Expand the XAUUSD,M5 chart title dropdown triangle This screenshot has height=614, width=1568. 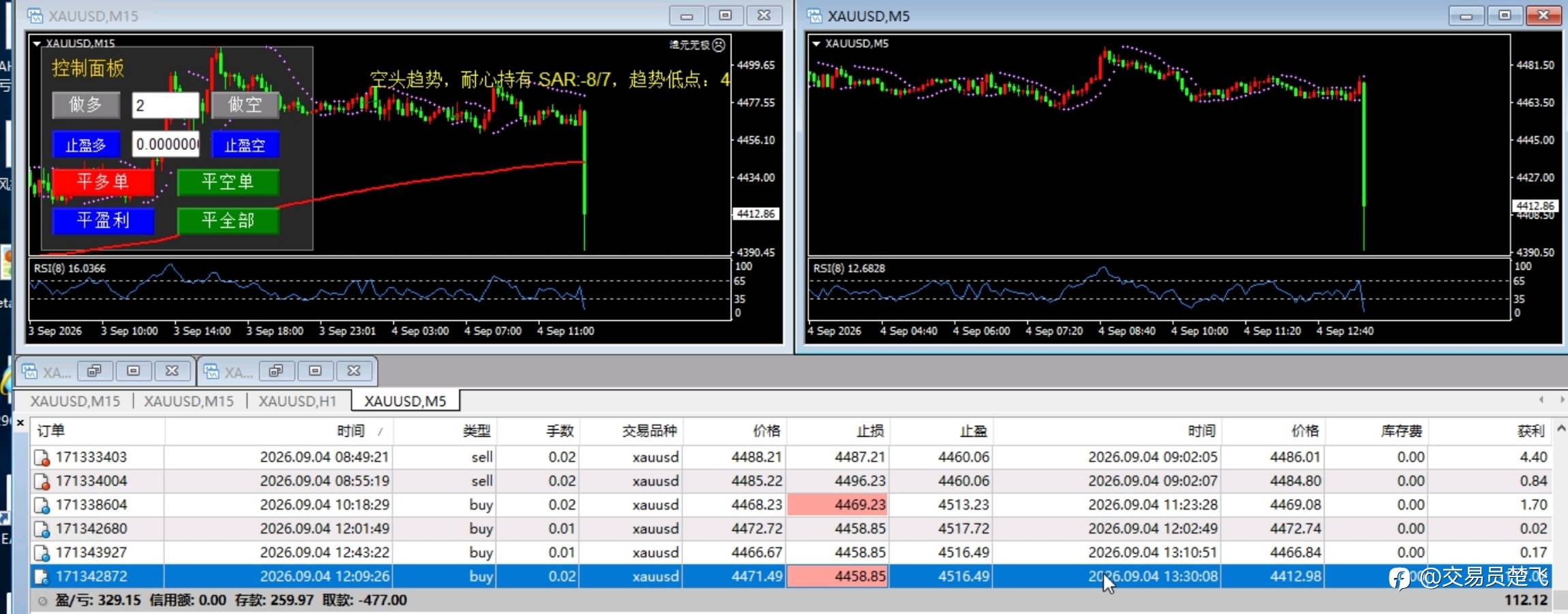click(815, 44)
